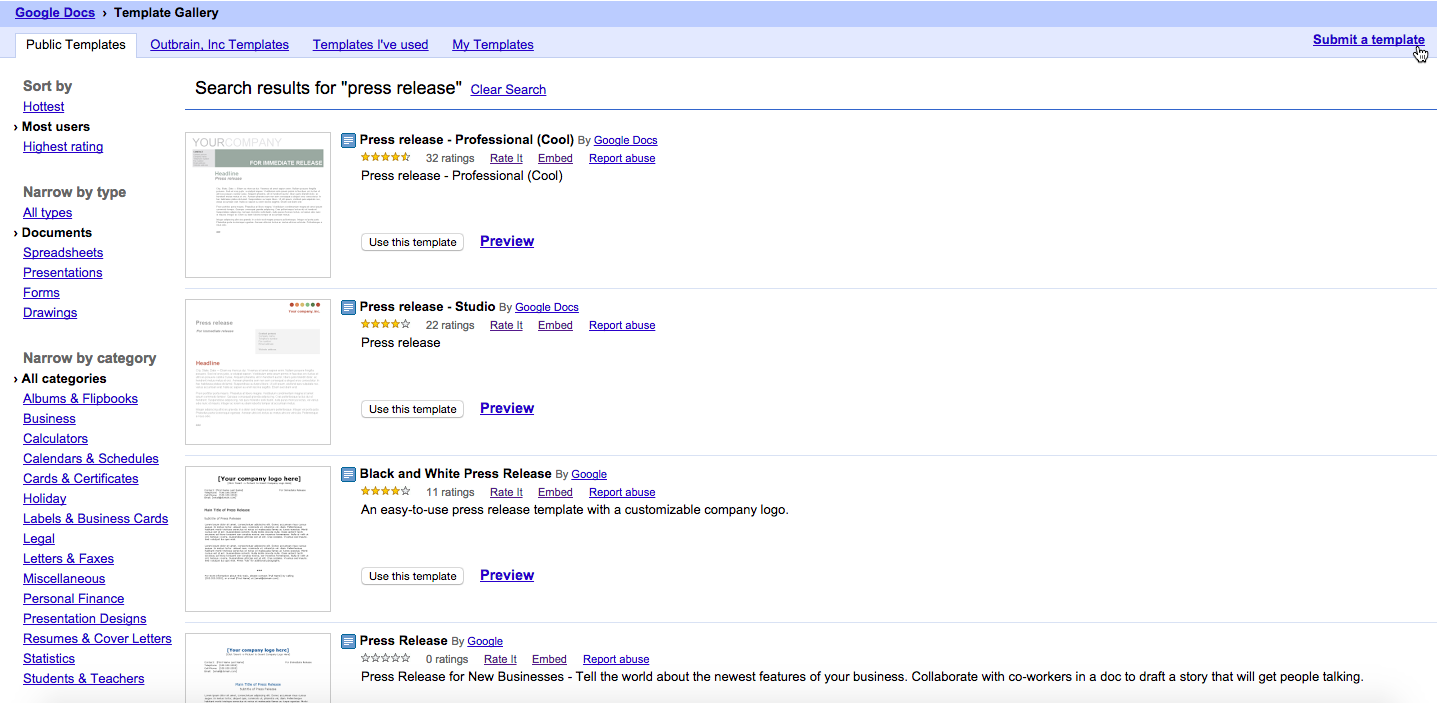Click the empty stars under Press Release by Google
Image resolution: width=1438 pixels, height=703 pixels.
385,659
